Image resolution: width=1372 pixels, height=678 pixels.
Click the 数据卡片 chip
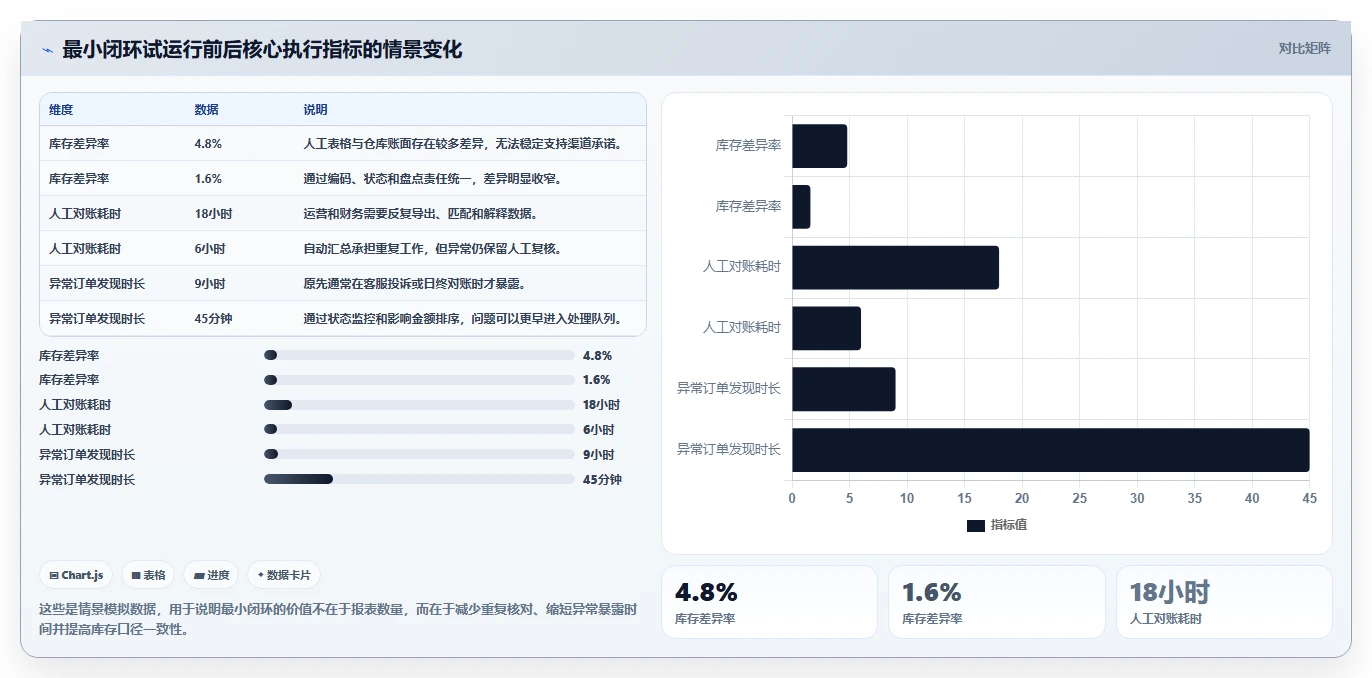coord(284,575)
